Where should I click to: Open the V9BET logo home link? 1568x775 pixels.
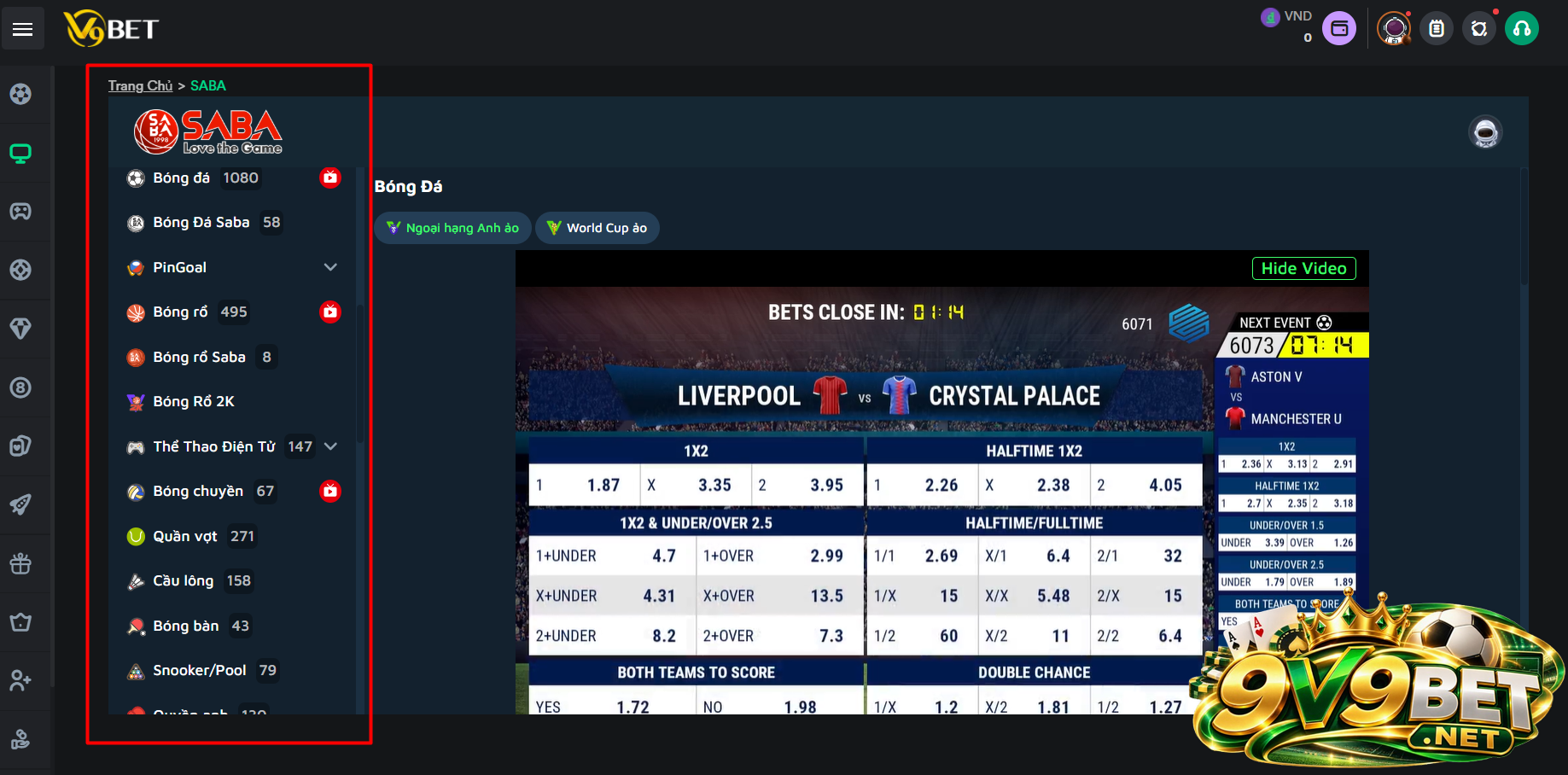click(x=112, y=30)
